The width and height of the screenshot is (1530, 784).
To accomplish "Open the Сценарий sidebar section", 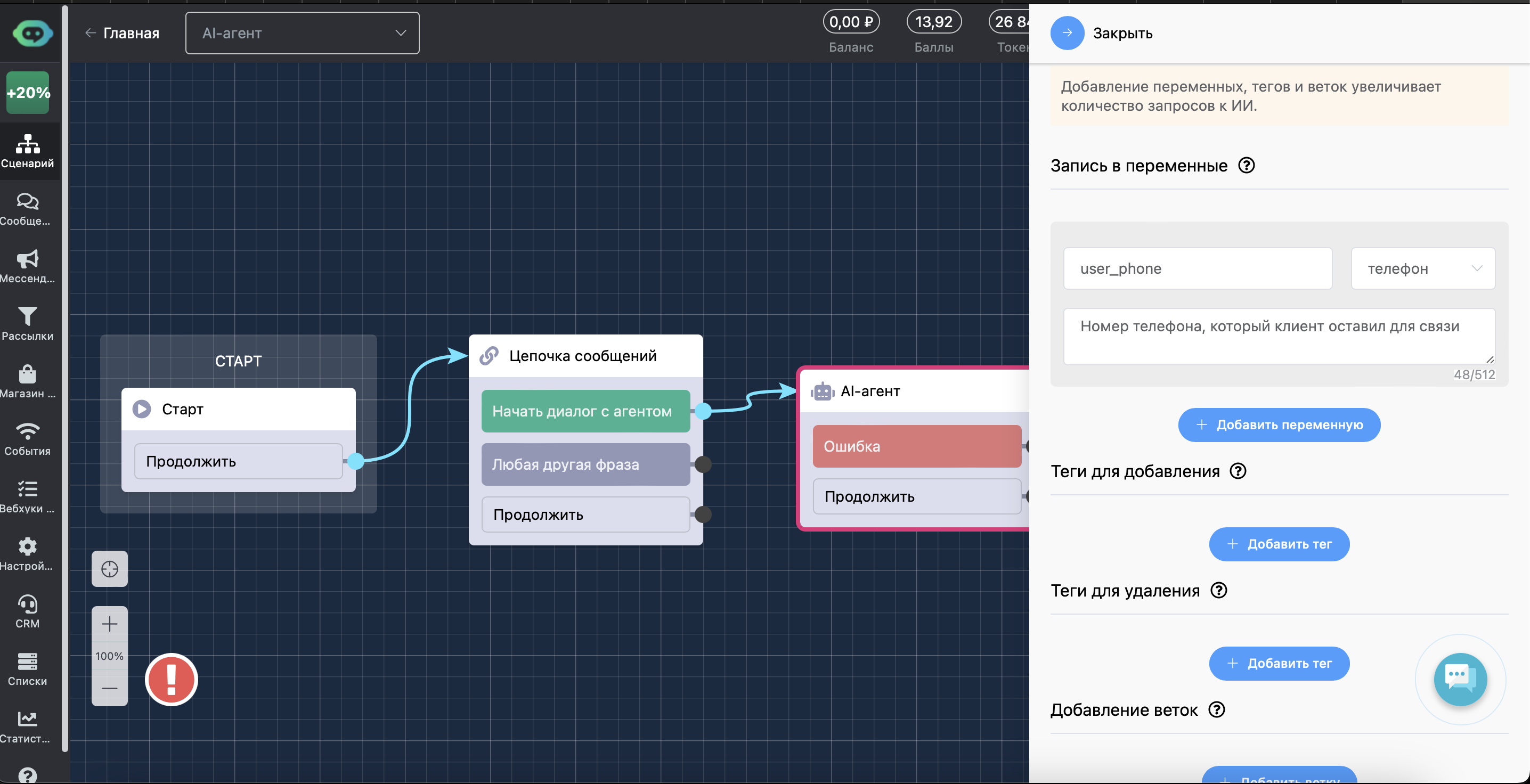I will click(27, 151).
